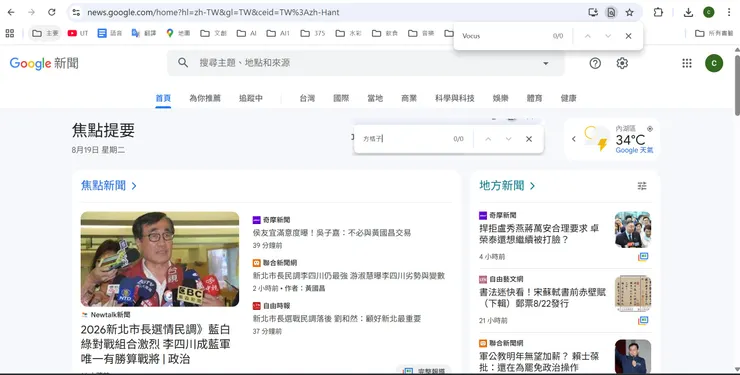Select the 為你推薦 tab
Viewport: 740px width, 375px height.
(x=205, y=98)
